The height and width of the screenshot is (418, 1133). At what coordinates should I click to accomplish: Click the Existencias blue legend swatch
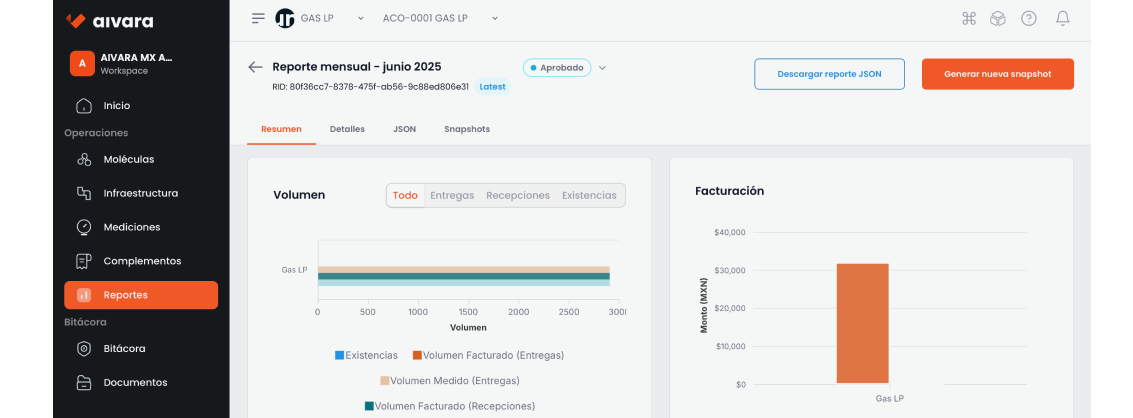pyautogui.click(x=340, y=355)
